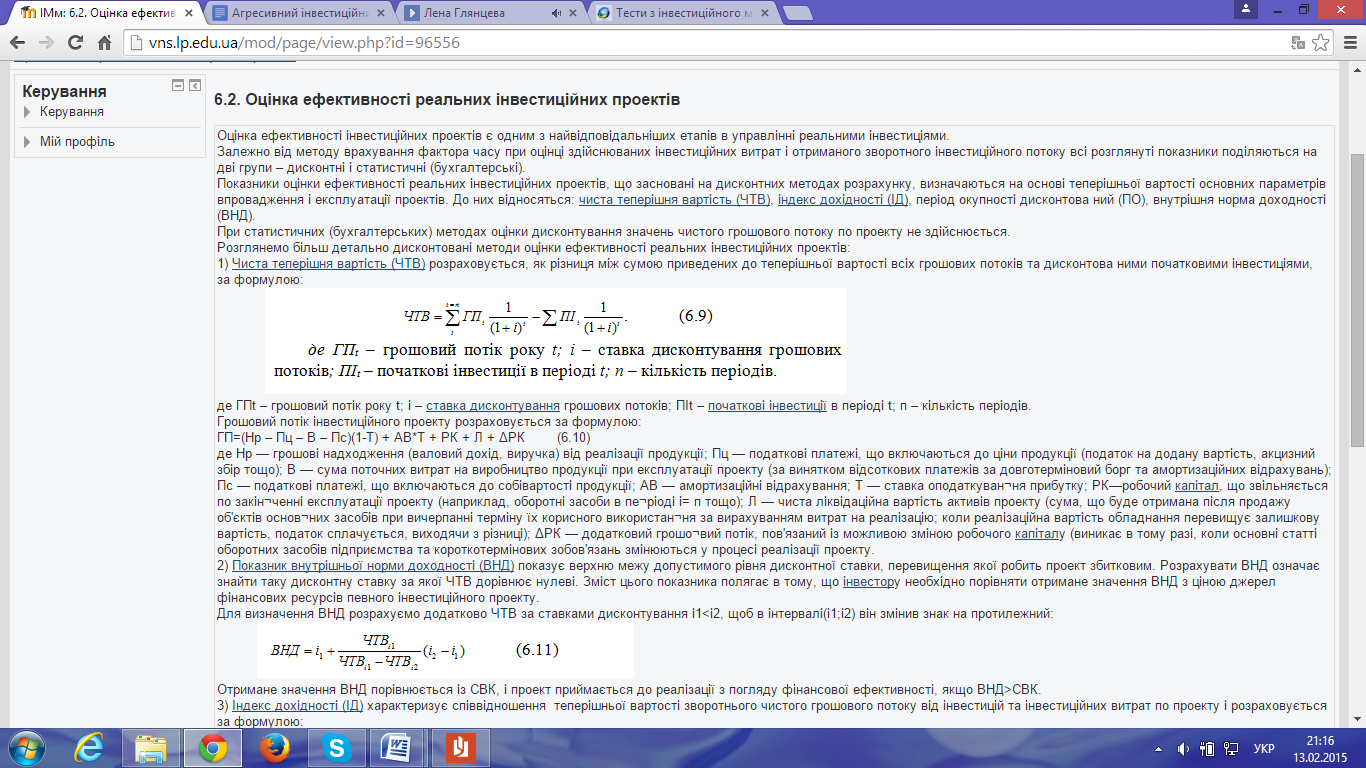Click the volume speaker icon in the tray

pos(1183,748)
